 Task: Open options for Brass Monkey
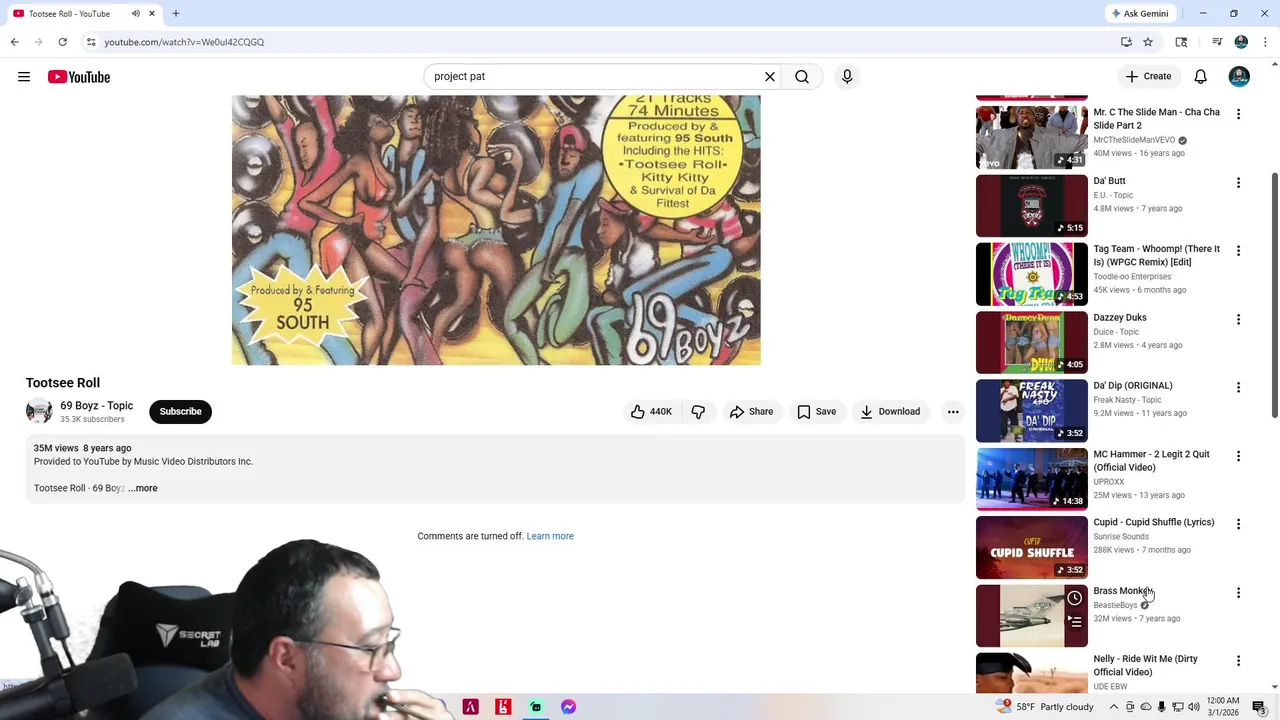[x=1238, y=593]
